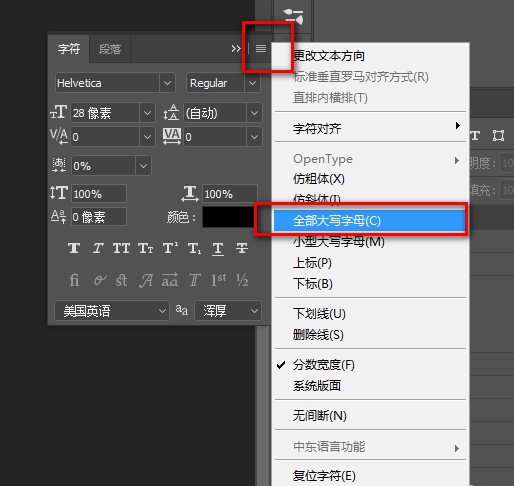Switch to the 段落 tab
The image size is (514, 486).
click(x=110, y=49)
